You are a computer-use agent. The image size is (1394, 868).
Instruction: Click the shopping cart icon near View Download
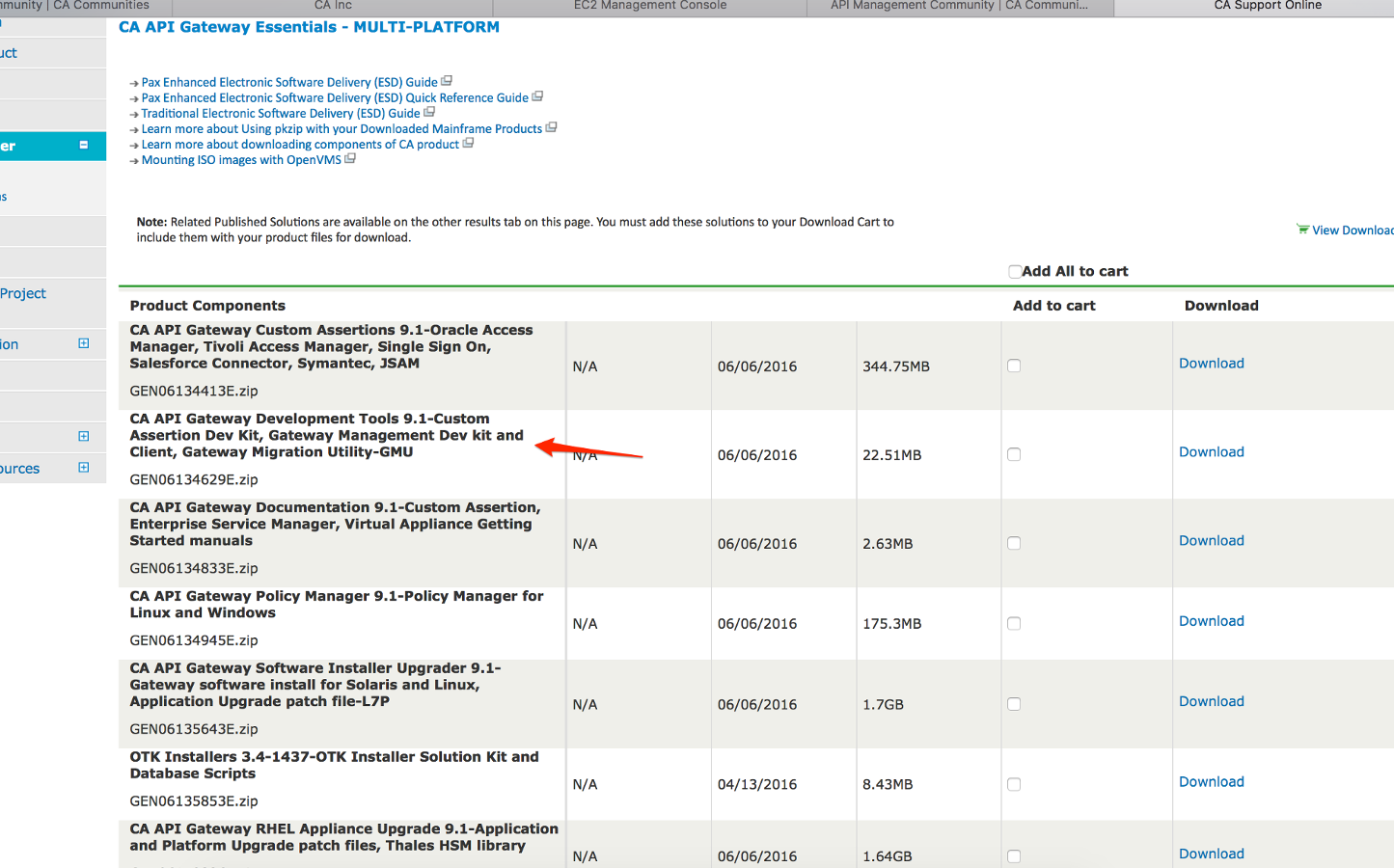click(x=1302, y=230)
